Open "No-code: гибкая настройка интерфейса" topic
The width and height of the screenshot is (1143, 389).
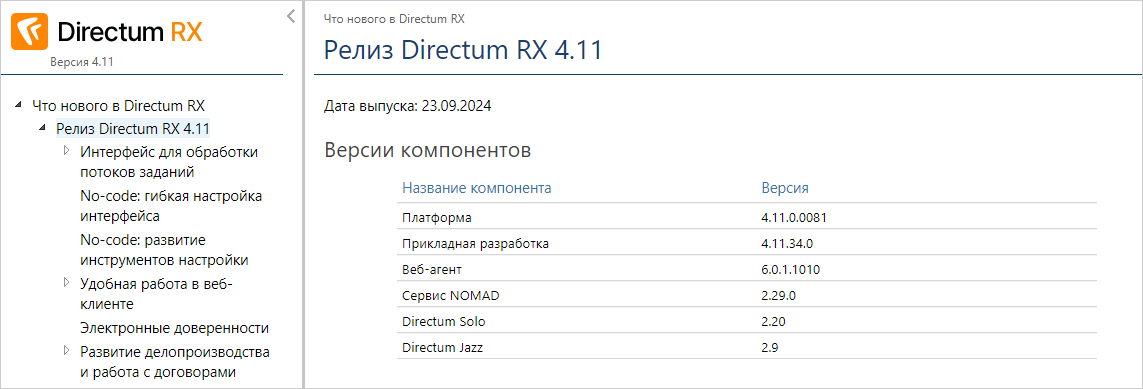(171, 206)
